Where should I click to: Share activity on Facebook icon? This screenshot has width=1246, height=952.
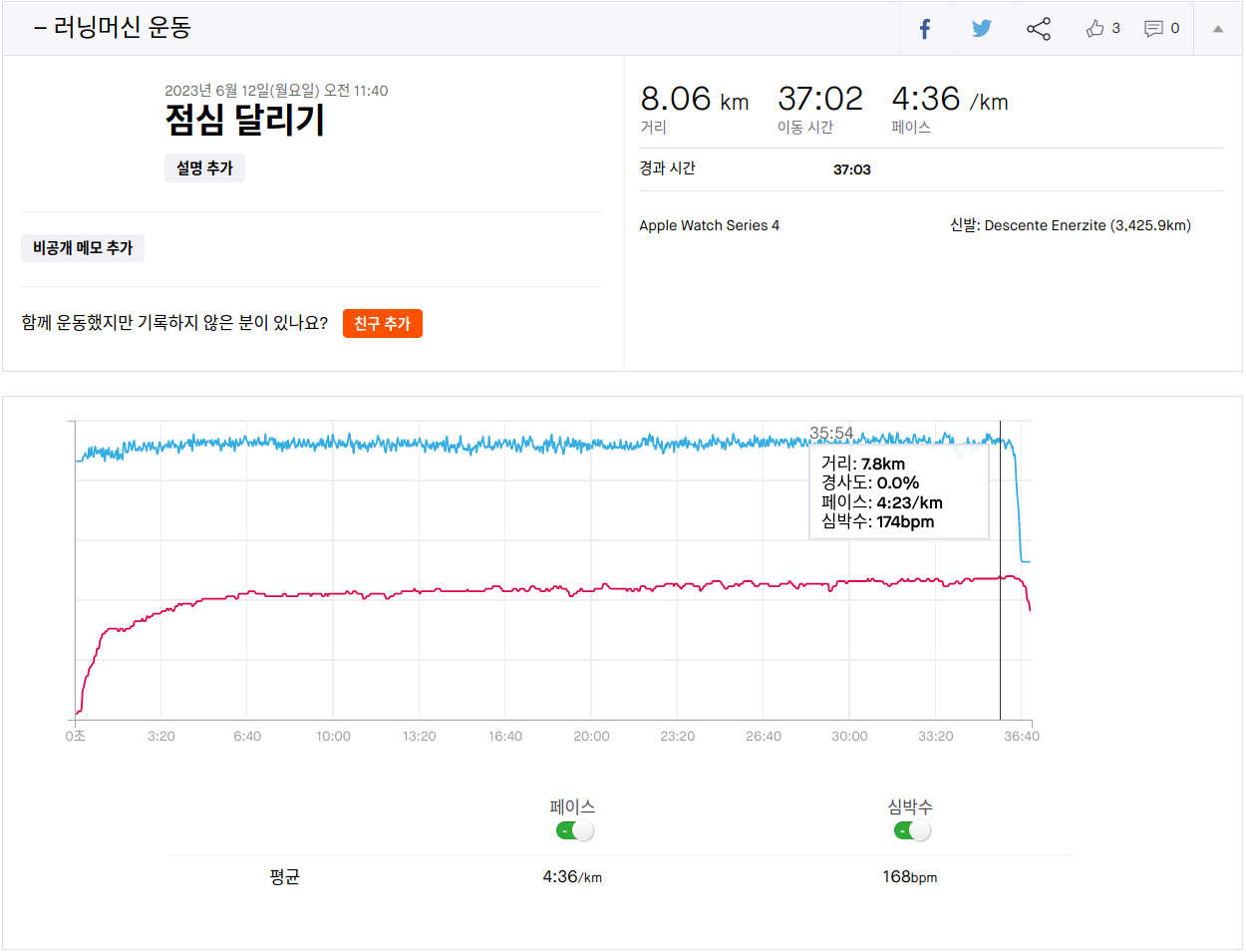[x=924, y=29]
